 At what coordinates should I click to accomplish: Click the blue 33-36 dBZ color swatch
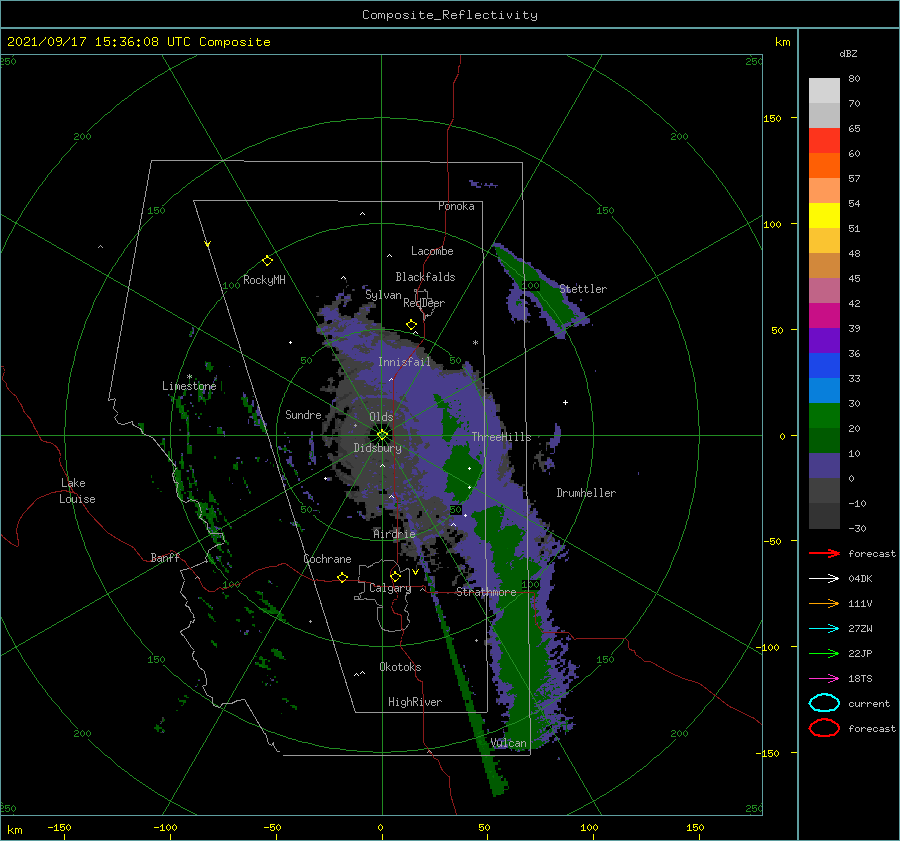tap(824, 366)
